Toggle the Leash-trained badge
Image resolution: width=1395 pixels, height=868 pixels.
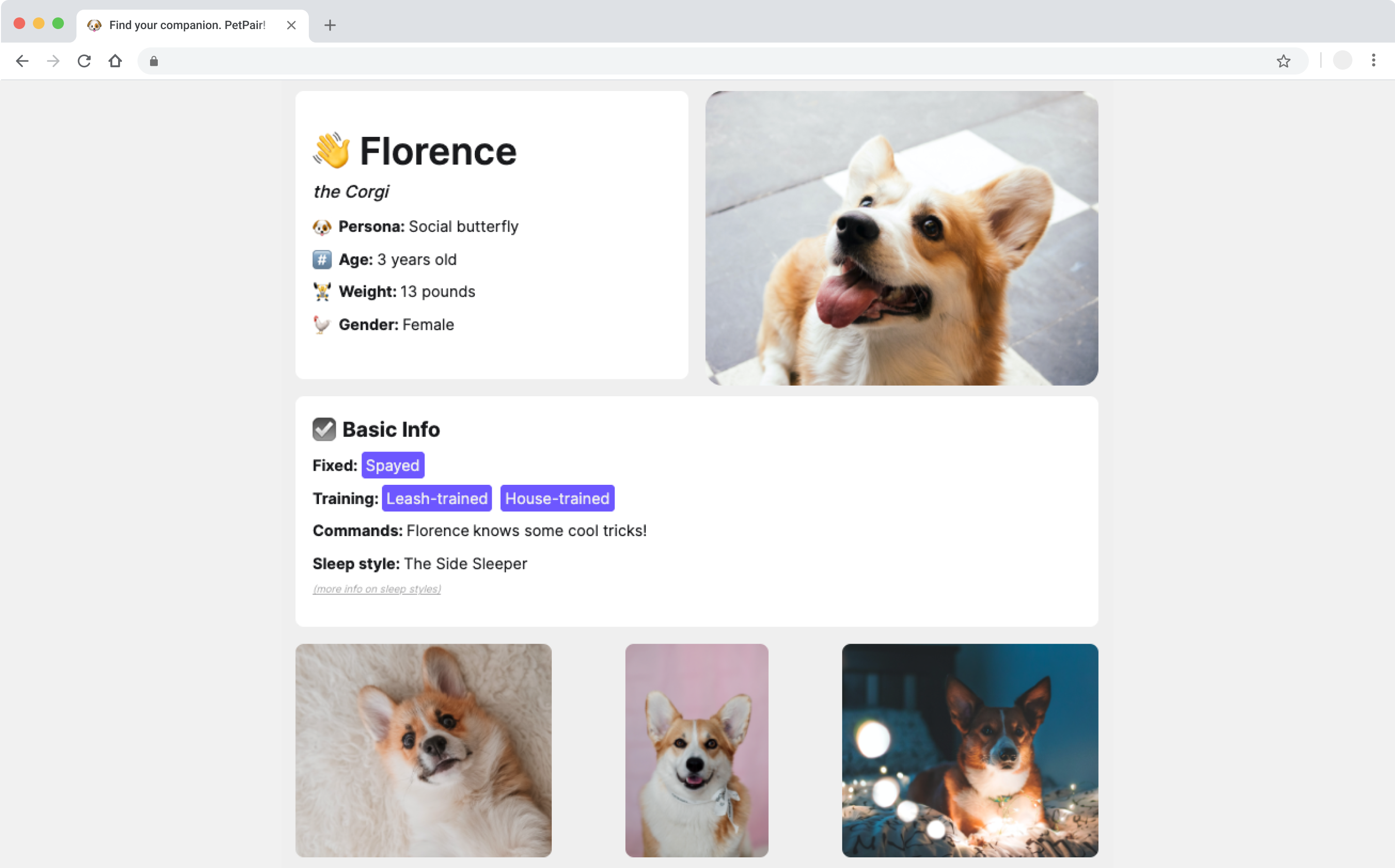pyautogui.click(x=437, y=498)
